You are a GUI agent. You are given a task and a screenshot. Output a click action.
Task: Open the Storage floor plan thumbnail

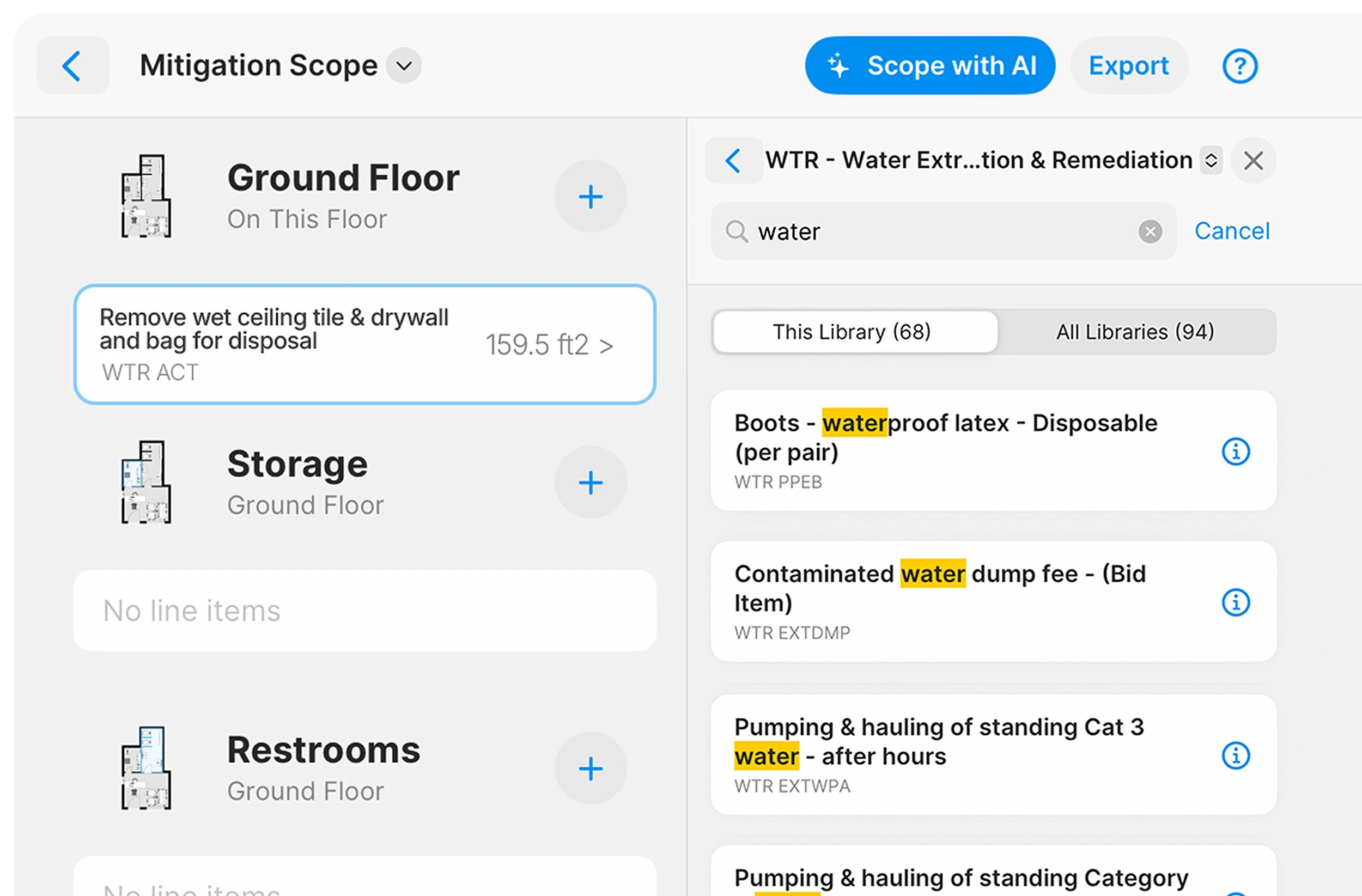pos(146,483)
